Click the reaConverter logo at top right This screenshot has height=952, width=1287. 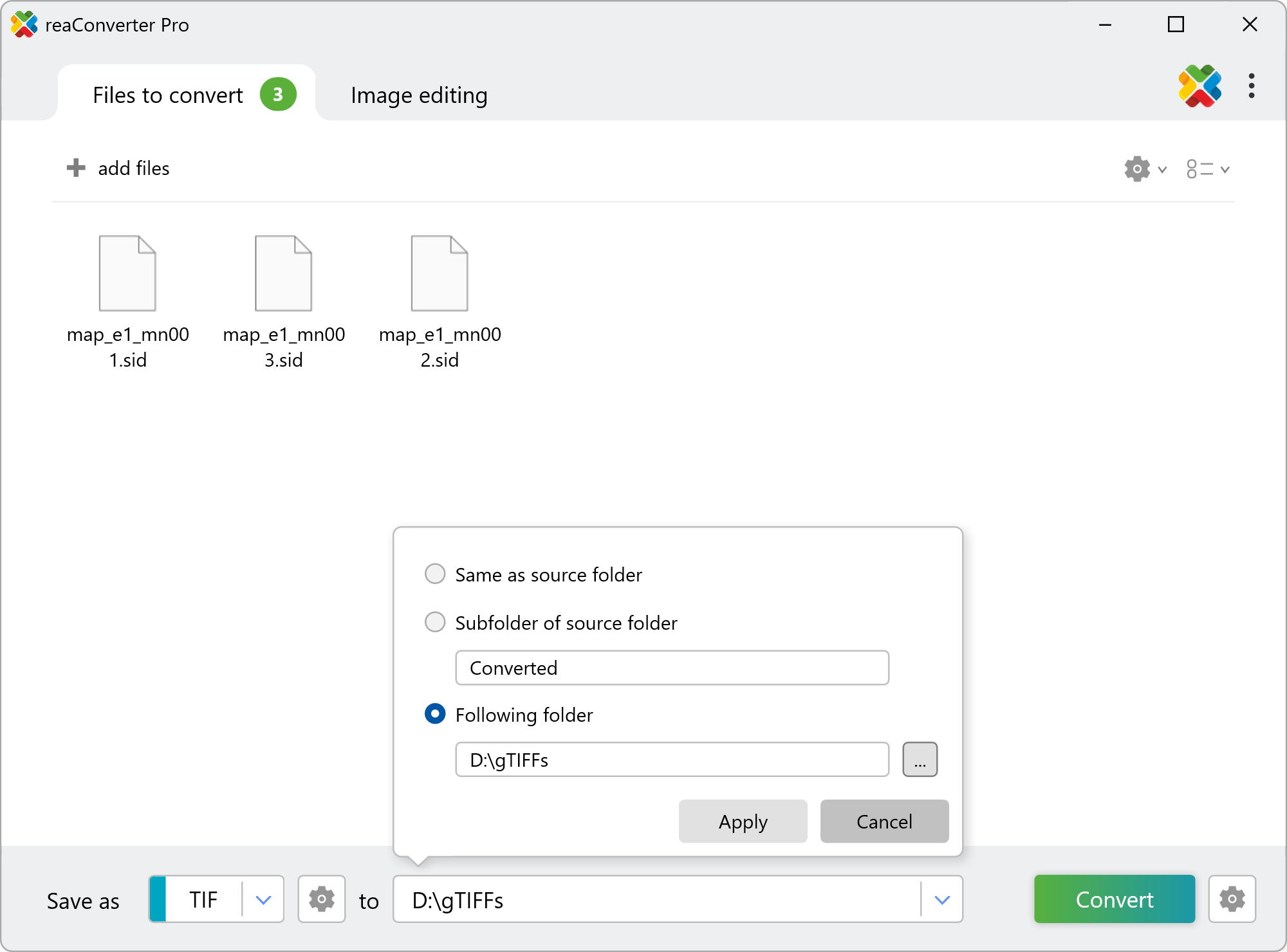[1199, 86]
